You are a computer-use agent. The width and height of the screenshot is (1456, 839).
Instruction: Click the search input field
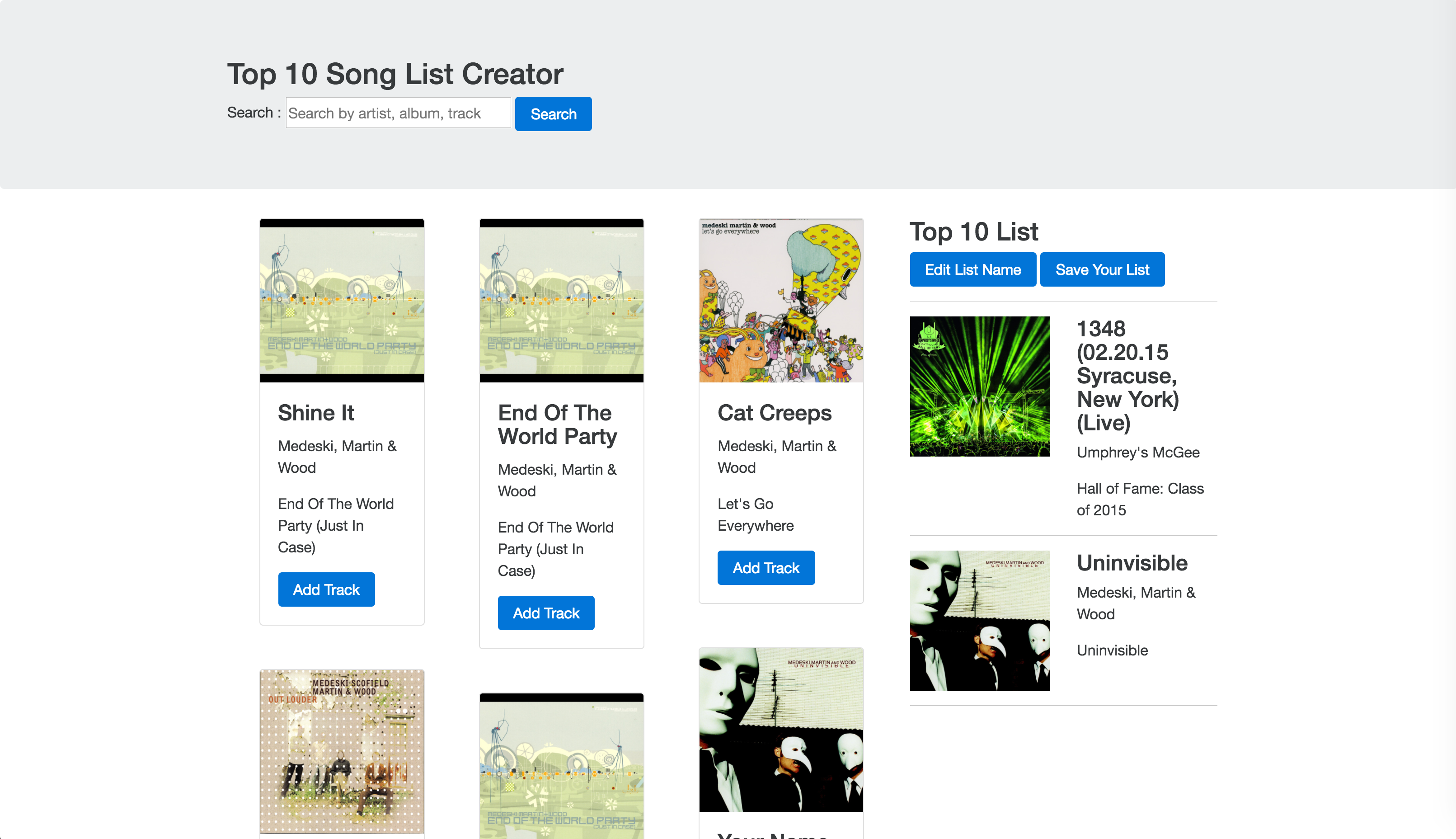click(397, 113)
